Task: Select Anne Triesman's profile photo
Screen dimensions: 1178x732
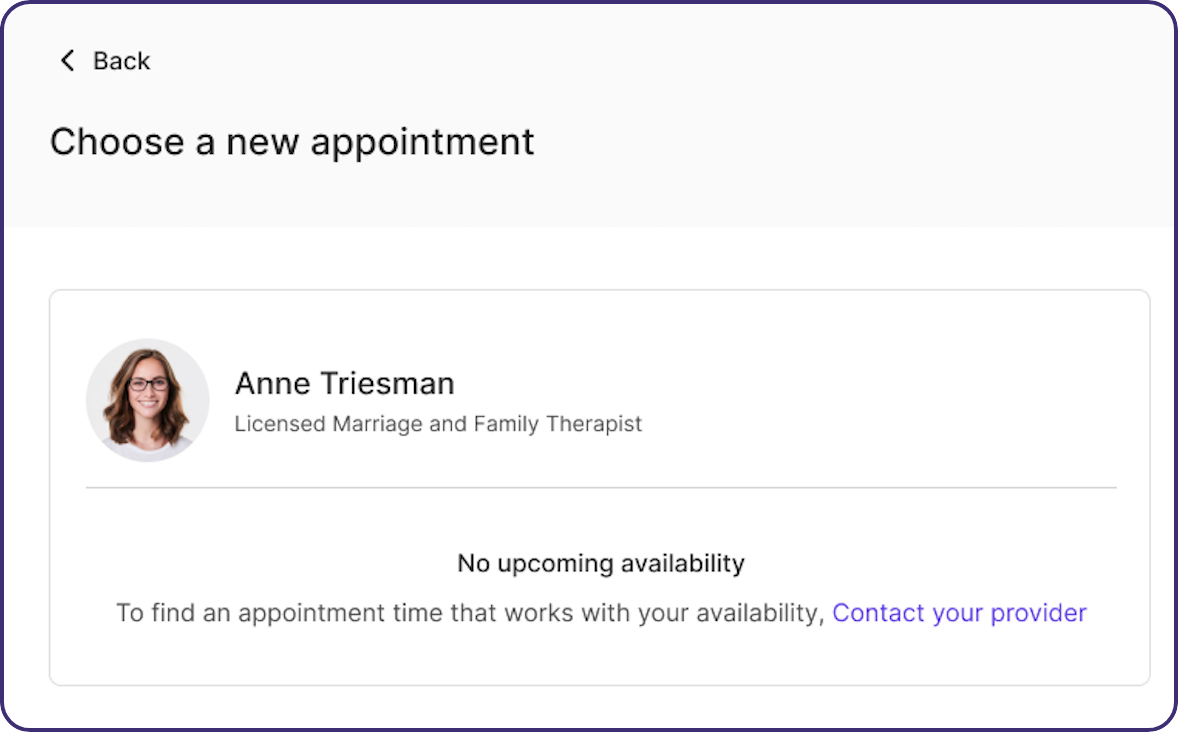Action: tap(147, 400)
